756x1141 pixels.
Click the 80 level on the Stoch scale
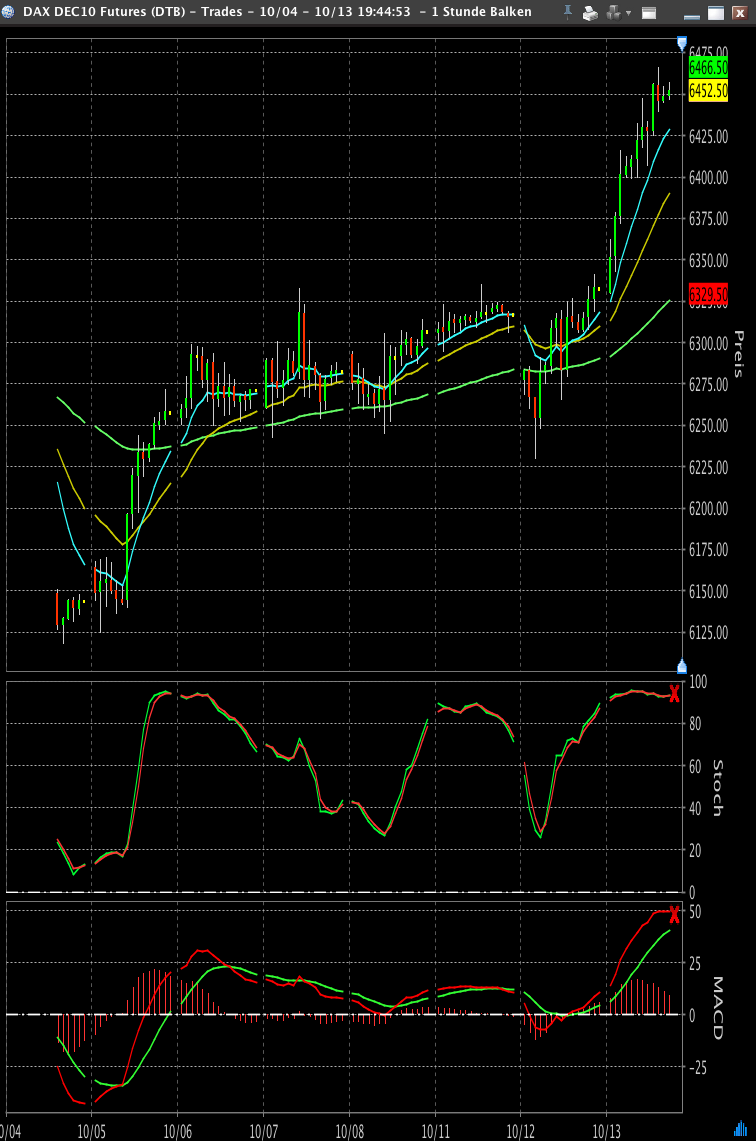695,723
